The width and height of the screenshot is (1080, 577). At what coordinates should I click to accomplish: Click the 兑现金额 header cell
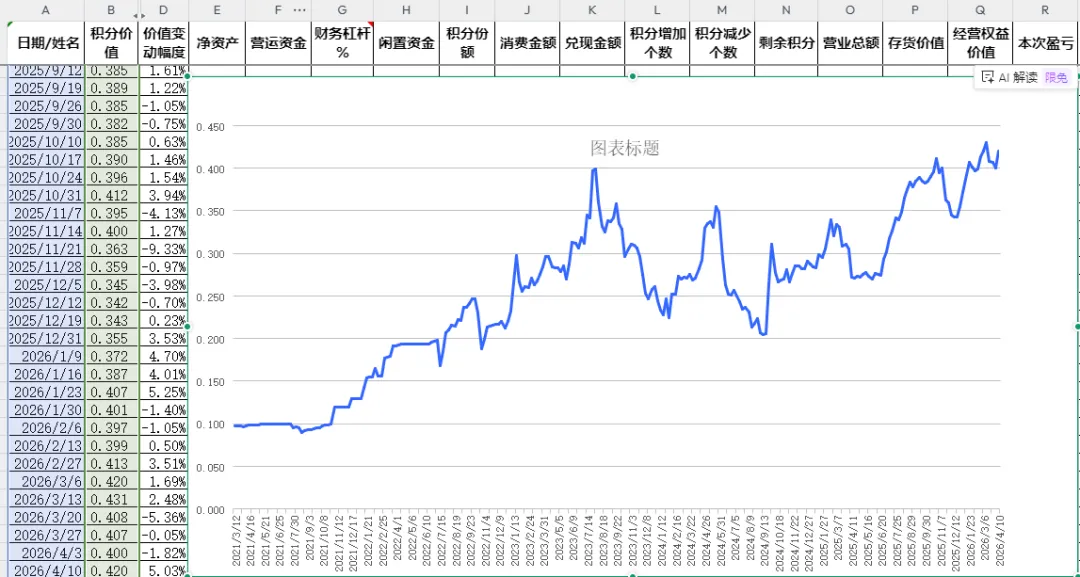(592, 43)
